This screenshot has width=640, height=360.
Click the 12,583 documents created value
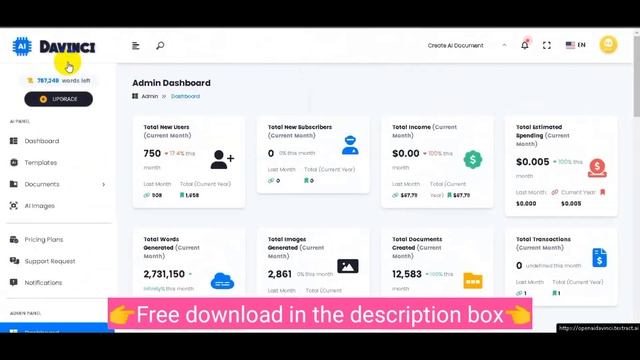pos(407,274)
